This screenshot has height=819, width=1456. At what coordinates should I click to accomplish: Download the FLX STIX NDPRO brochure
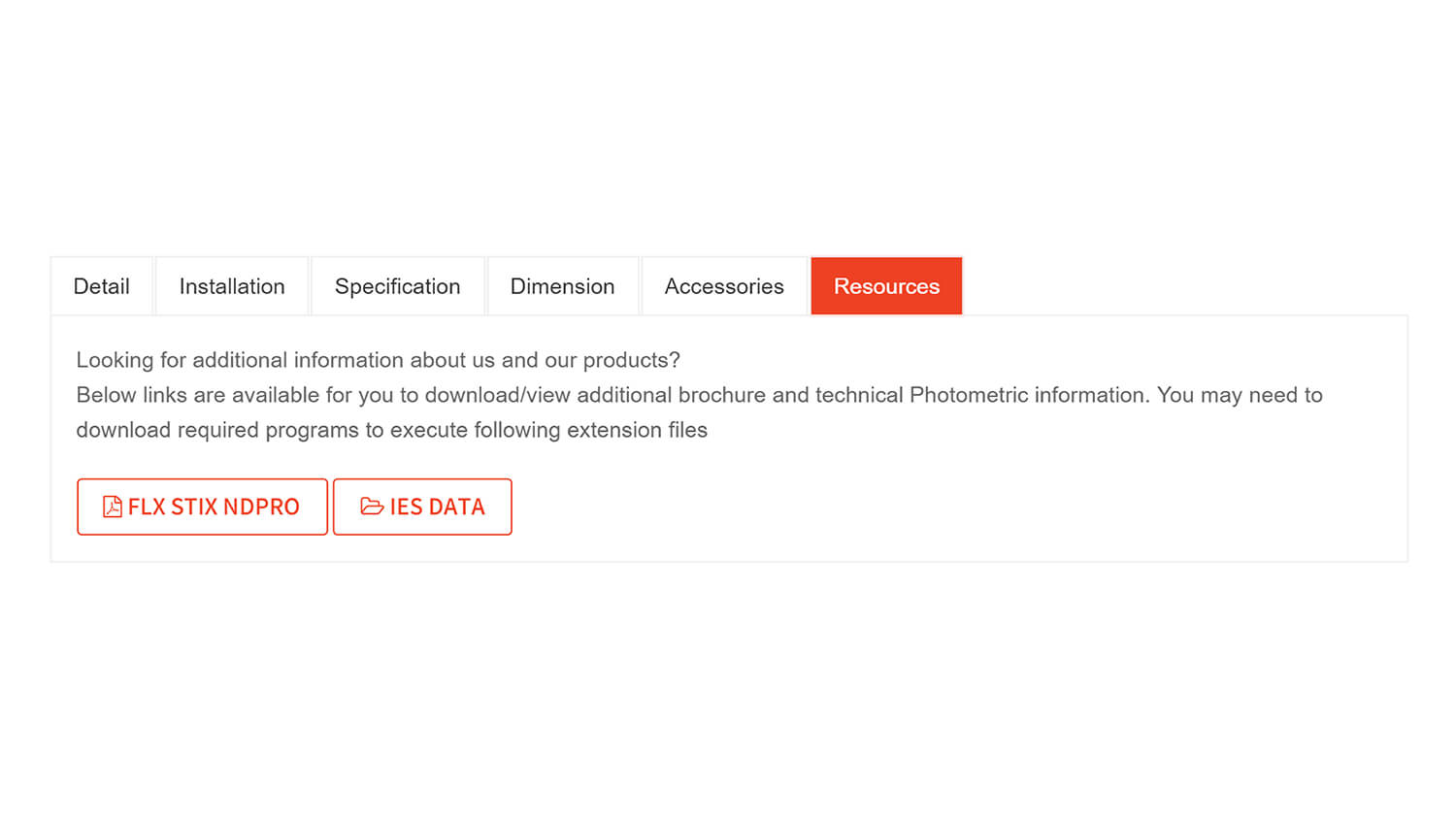[202, 507]
